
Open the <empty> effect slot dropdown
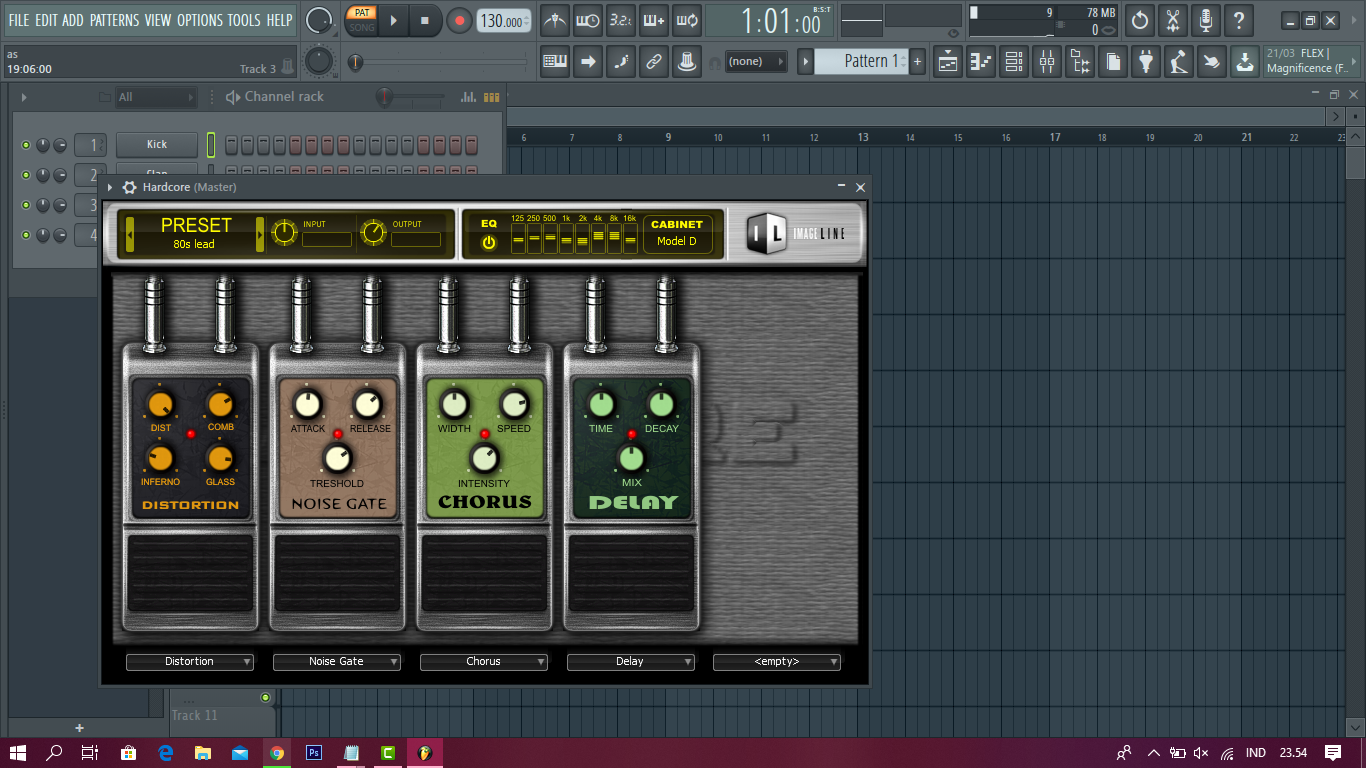coord(777,662)
